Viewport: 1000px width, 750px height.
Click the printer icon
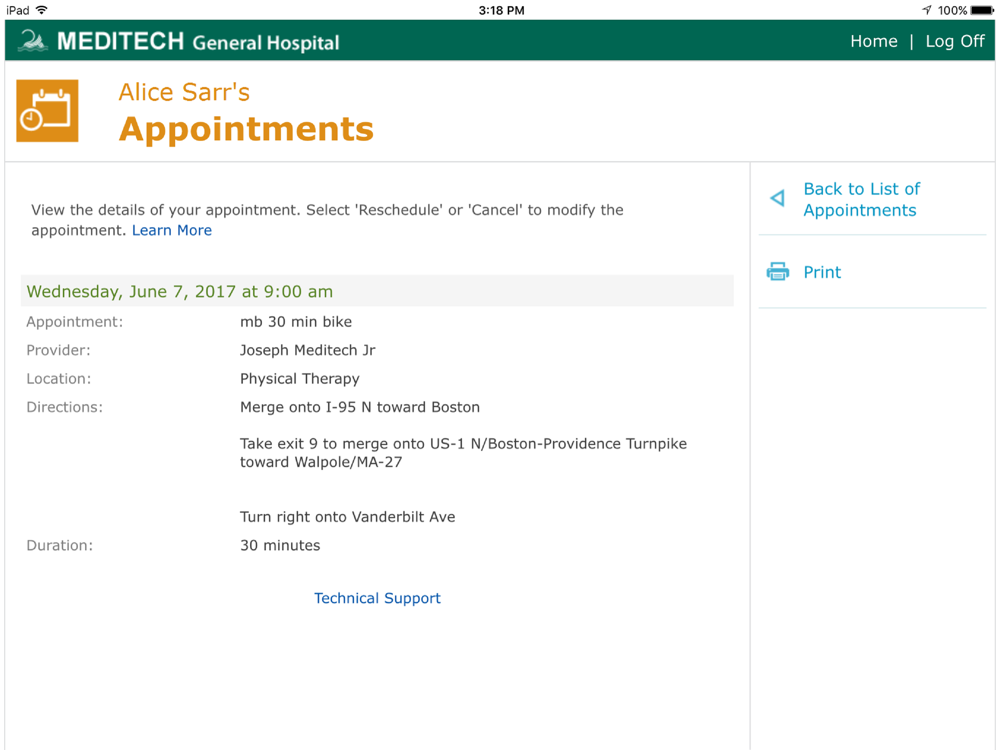click(777, 272)
